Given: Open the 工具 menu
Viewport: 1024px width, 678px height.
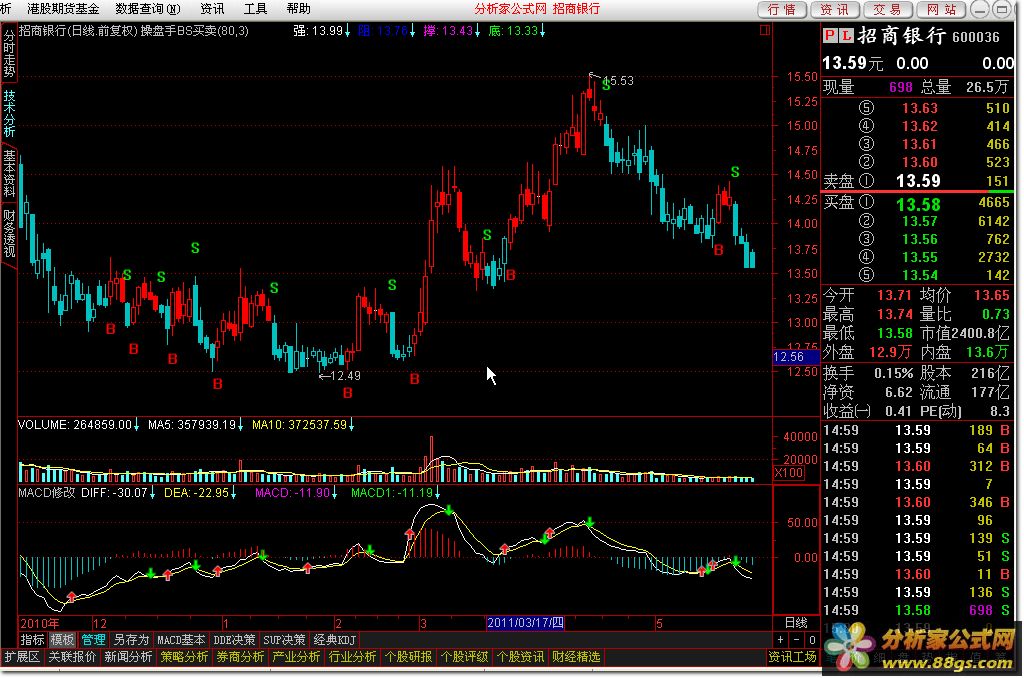Looking at the screenshot, I should [x=255, y=9].
